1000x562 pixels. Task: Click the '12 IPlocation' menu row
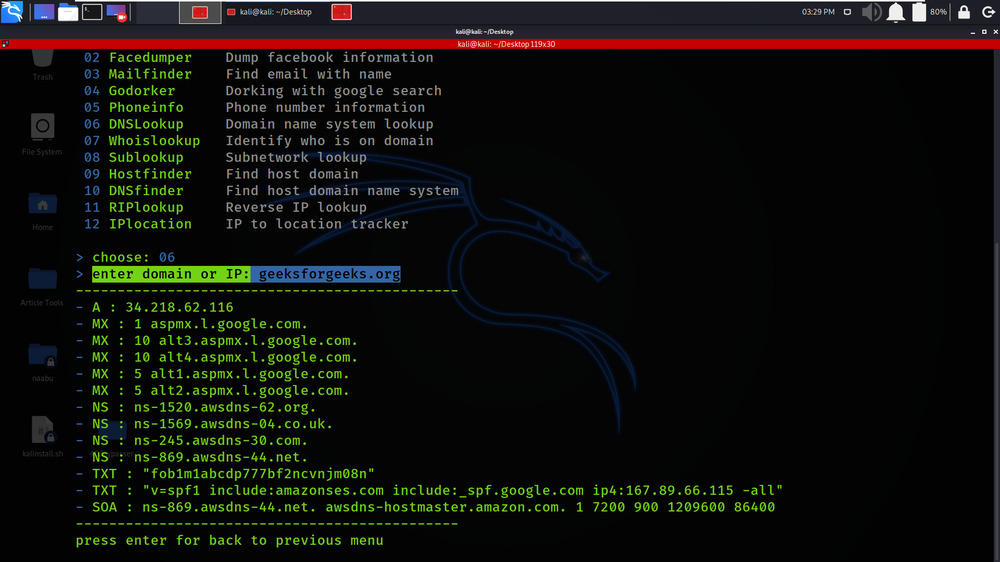[x=246, y=224]
